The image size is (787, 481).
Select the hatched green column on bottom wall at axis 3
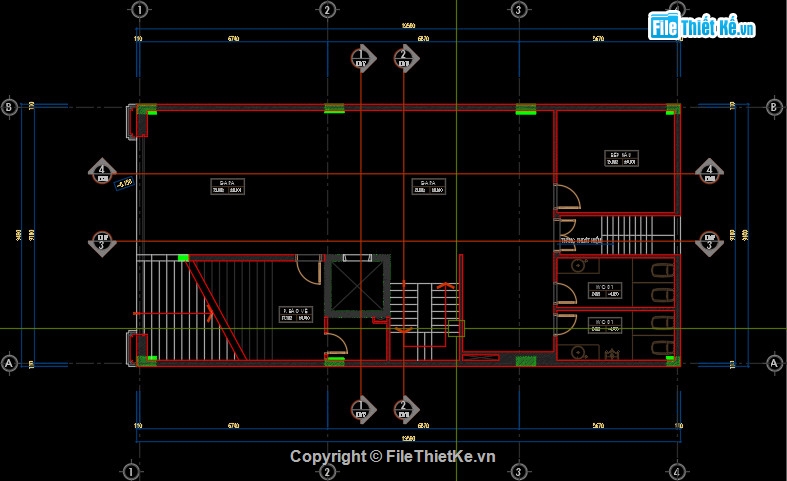526,360
